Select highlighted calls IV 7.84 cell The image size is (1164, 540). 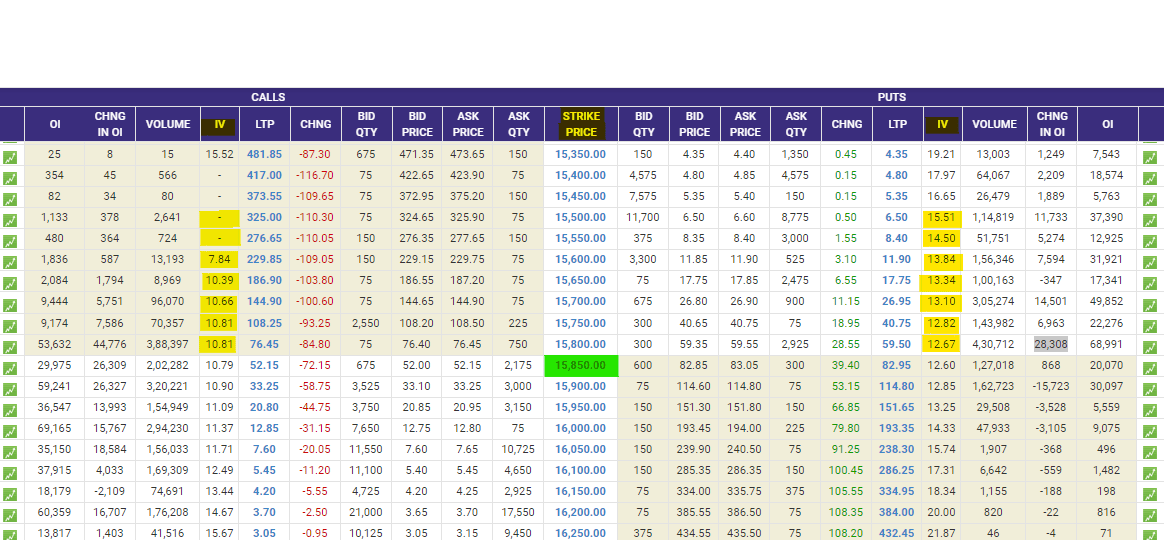click(x=220, y=260)
